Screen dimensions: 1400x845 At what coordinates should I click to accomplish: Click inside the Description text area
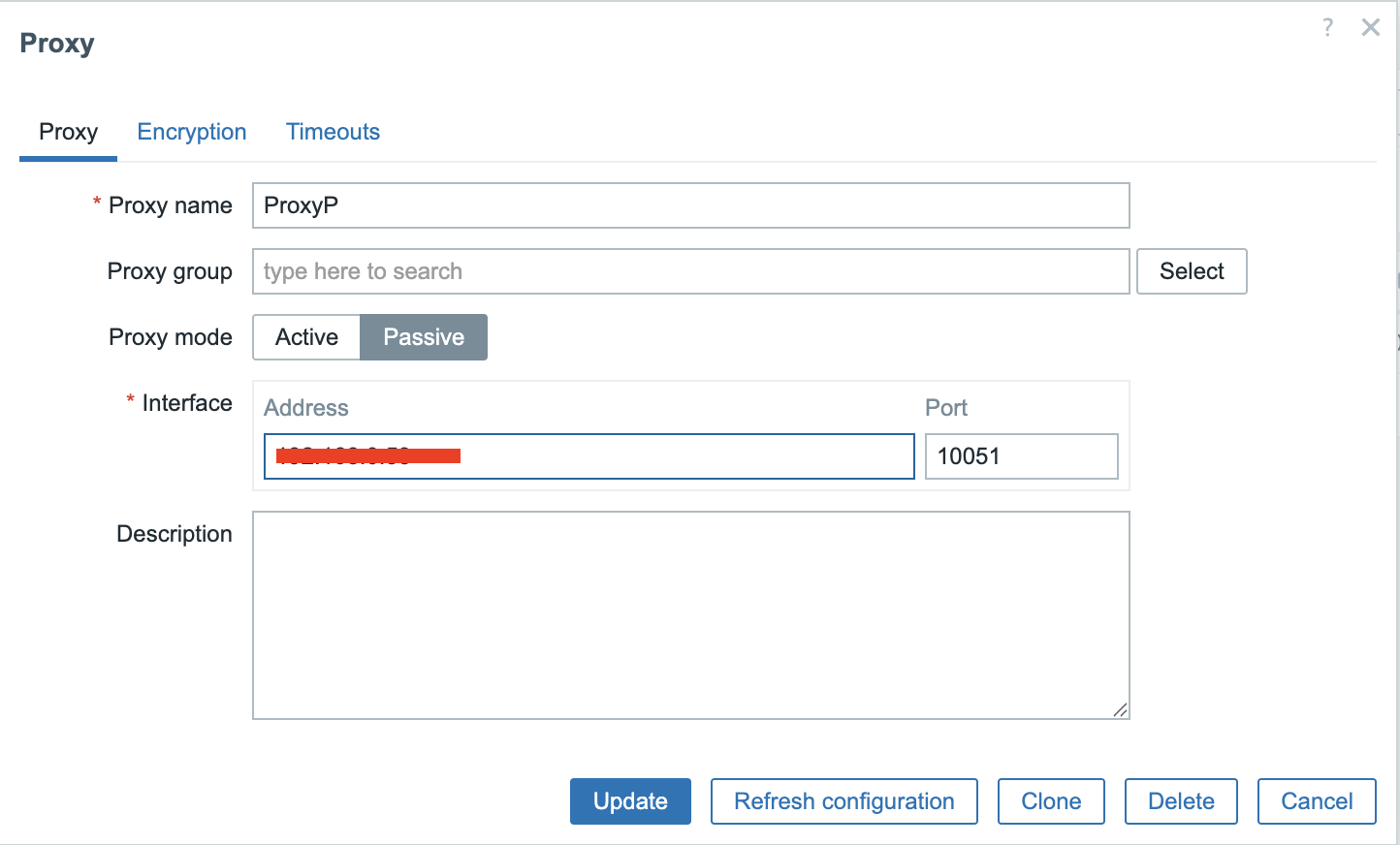click(x=690, y=615)
